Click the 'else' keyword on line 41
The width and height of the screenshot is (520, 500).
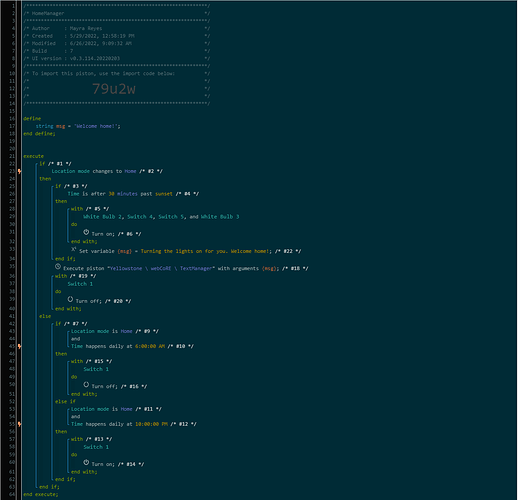[x=45, y=316]
